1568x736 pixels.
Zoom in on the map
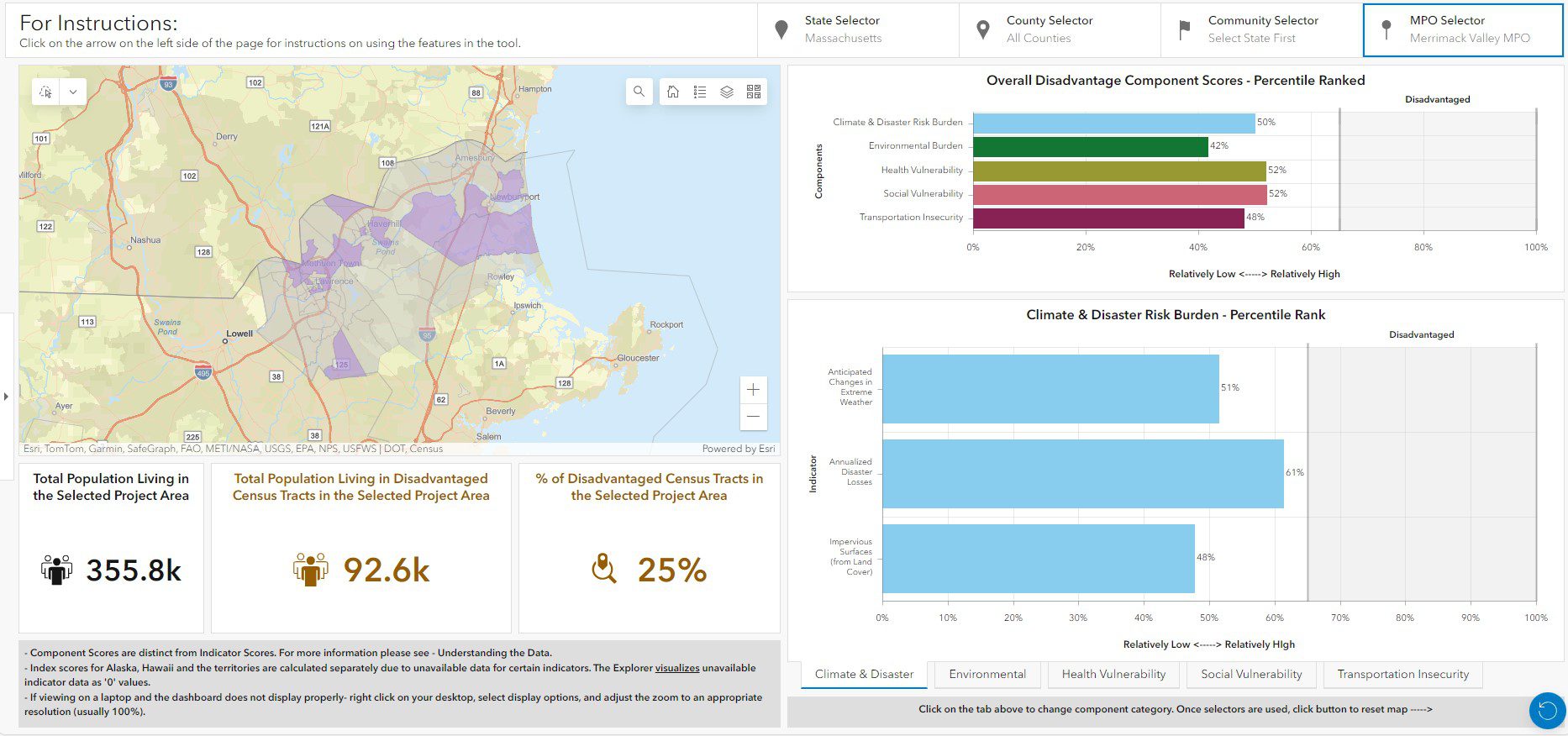pyautogui.click(x=753, y=390)
